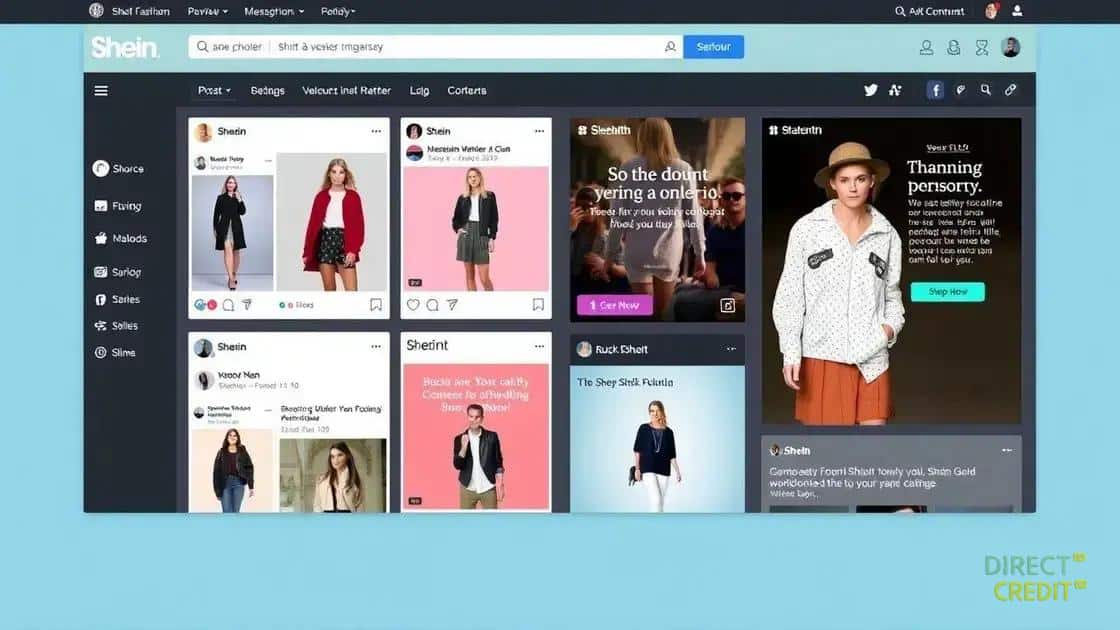
Task: Select the Lolg tab
Action: [x=419, y=91]
